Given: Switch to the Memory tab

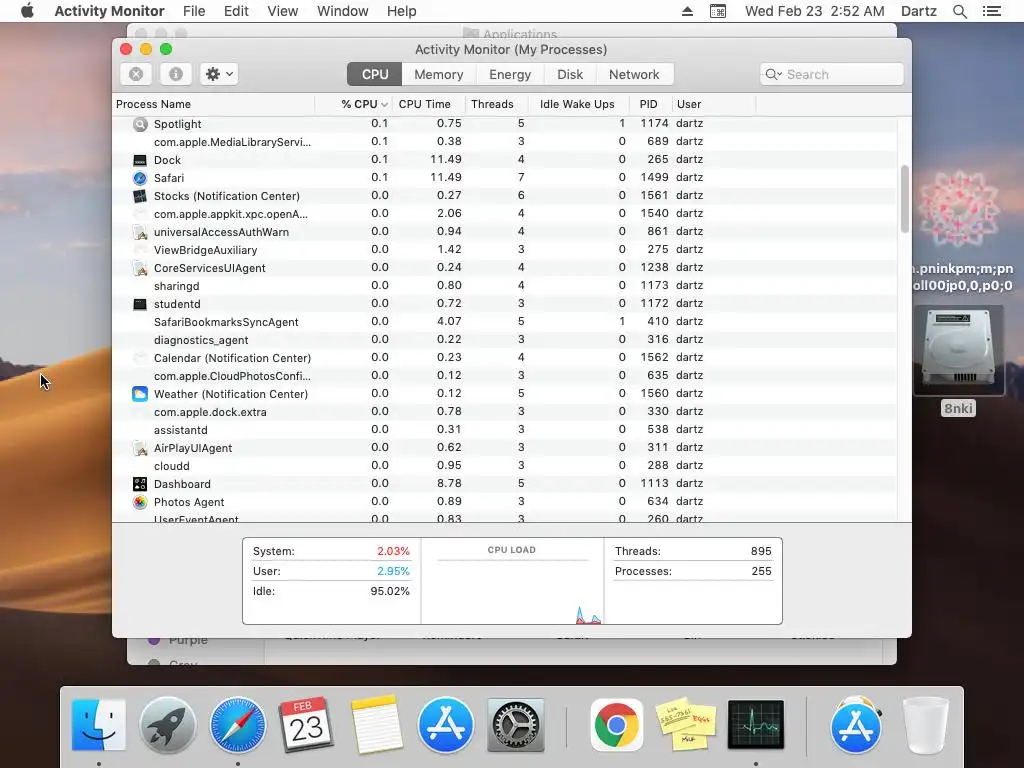Looking at the screenshot, I should (439, 74).
